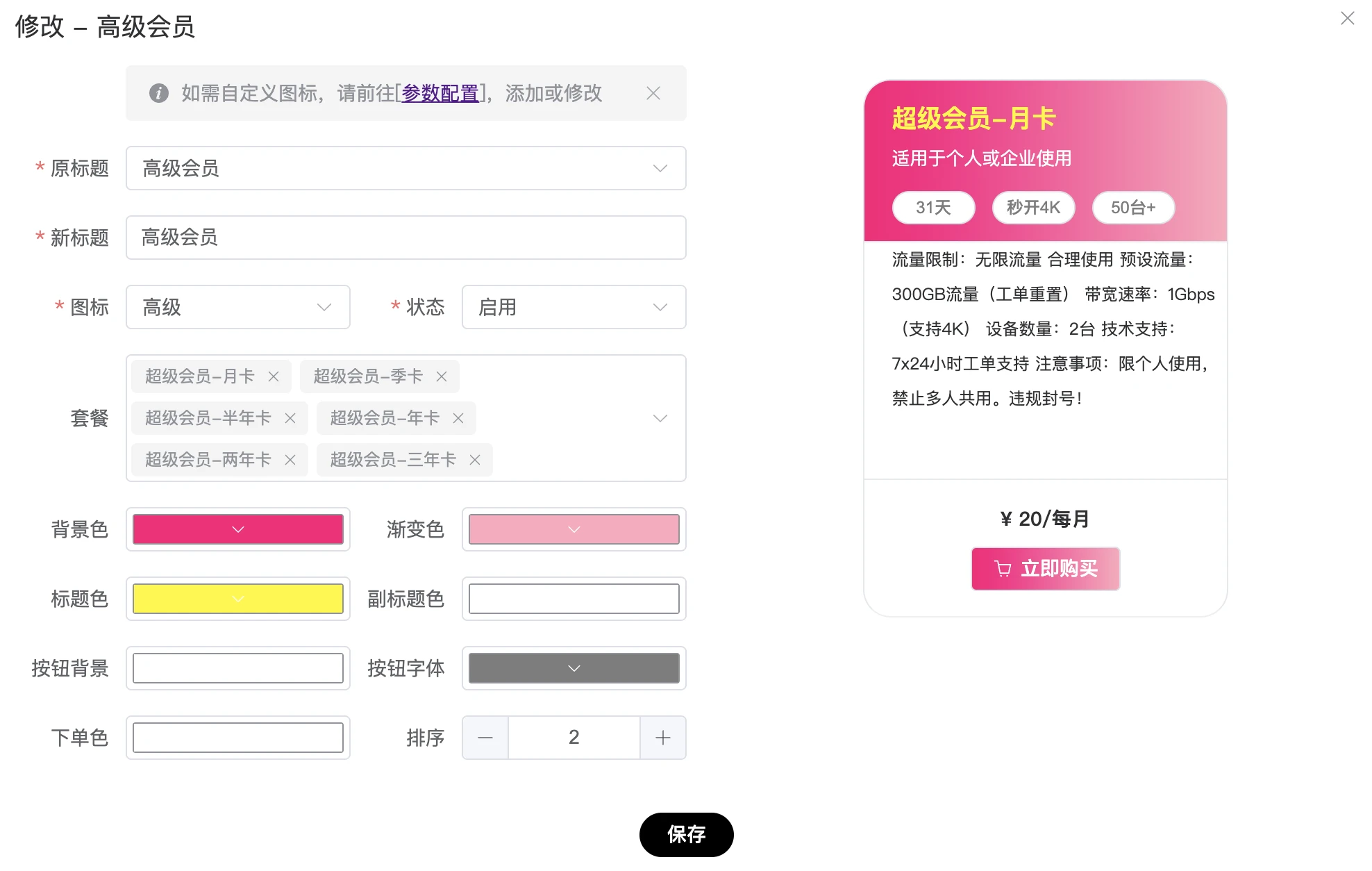Click the 参数配置 link
Image resolution: width=1372 pixels, height=871 pixels.
point(440,93)
